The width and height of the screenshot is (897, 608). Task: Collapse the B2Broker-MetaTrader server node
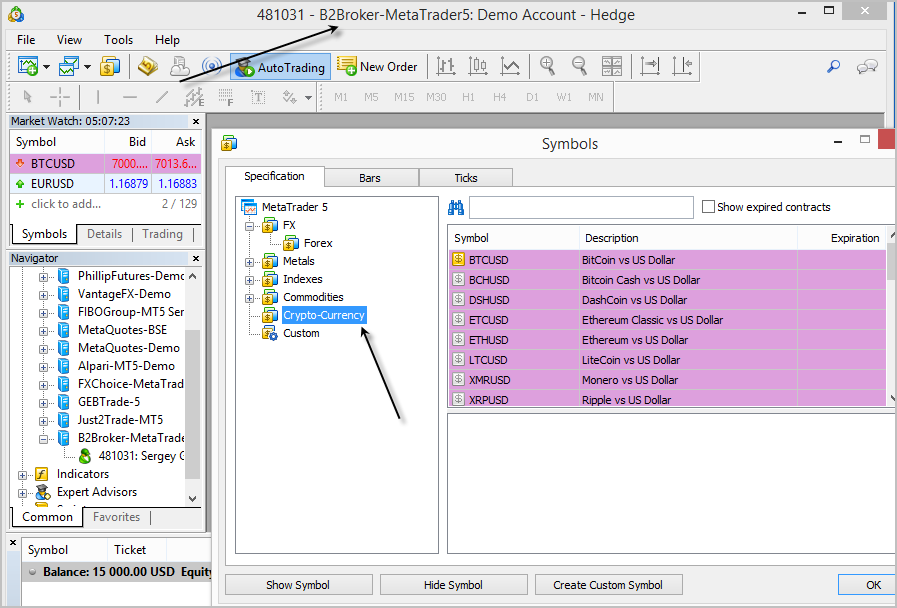pos(43,439)
